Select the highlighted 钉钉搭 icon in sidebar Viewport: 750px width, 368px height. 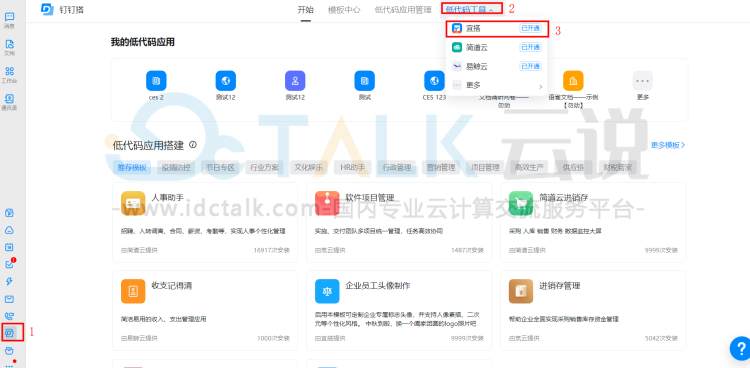[x=9, y=333]
